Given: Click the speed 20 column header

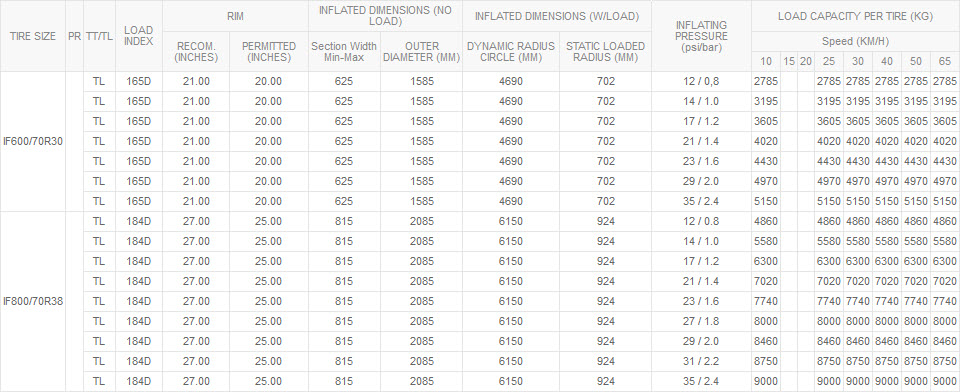Looking at the screenshot, I should (806, 62).
